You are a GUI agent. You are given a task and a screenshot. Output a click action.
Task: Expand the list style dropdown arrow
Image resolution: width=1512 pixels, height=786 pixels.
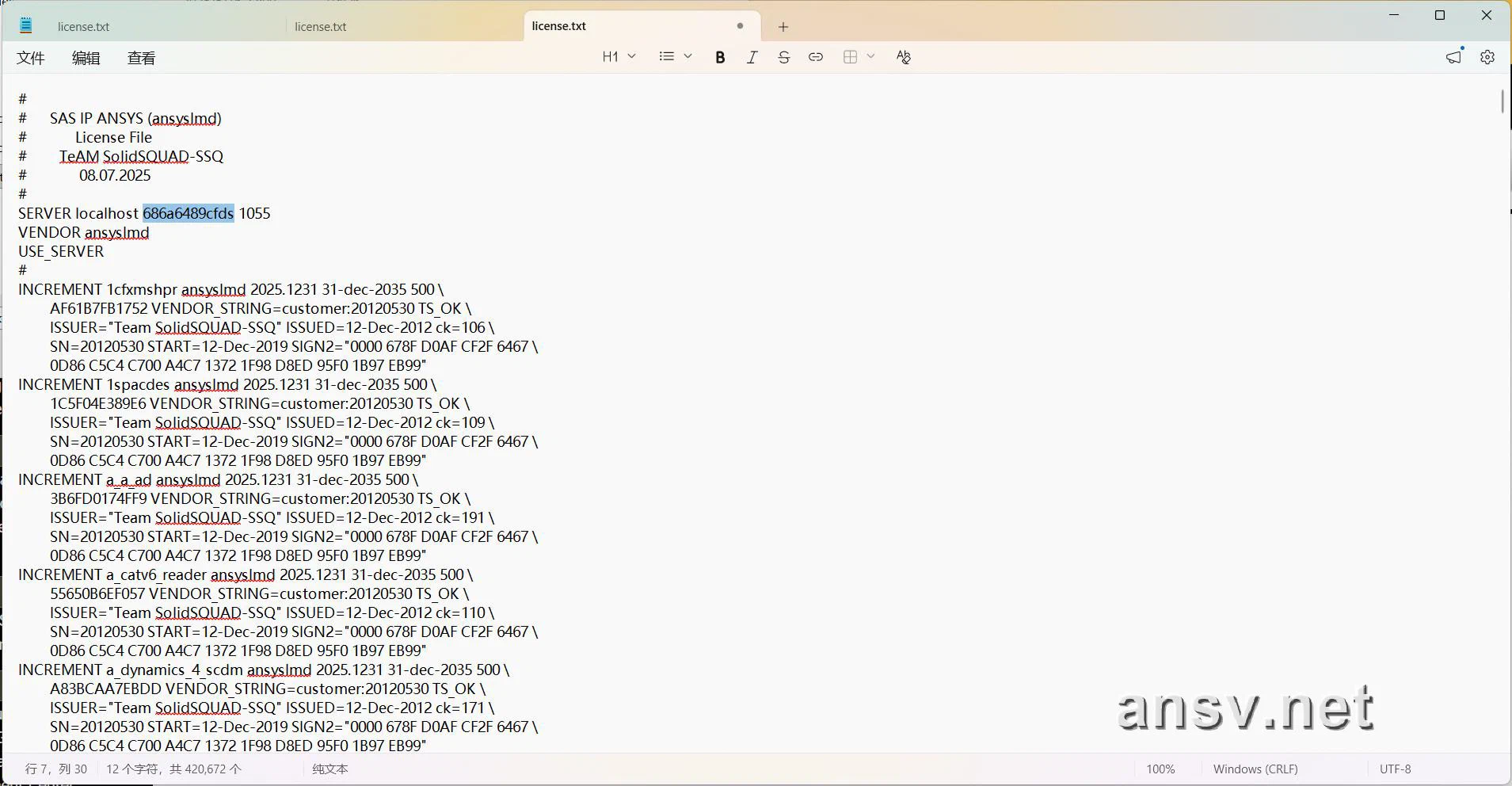(x=687, y=56)
